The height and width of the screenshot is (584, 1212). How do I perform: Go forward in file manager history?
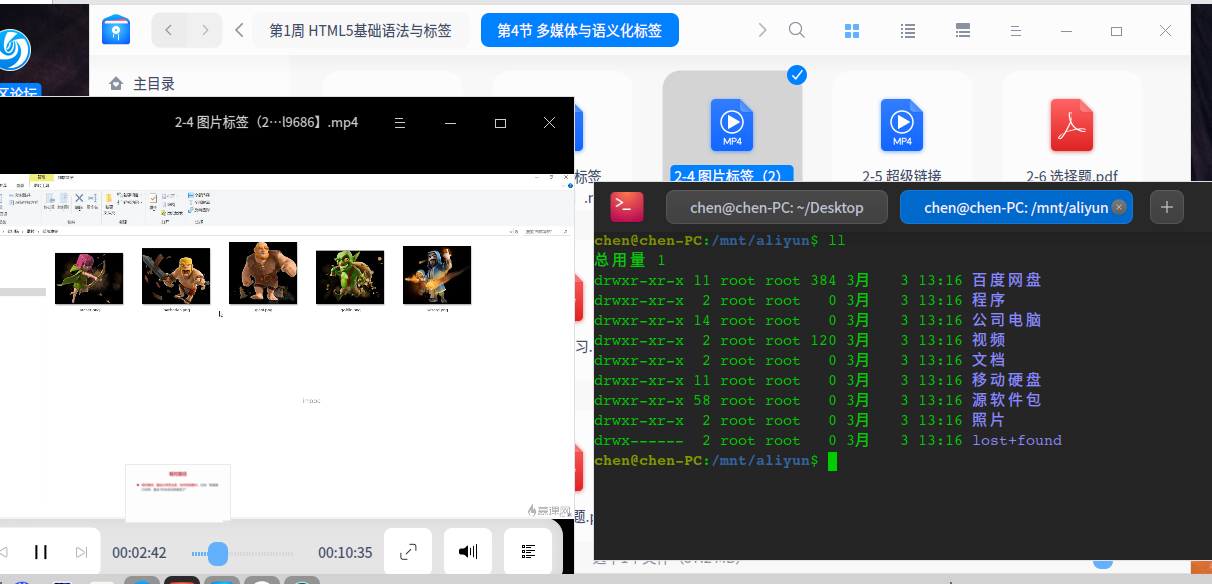(205, 31)
